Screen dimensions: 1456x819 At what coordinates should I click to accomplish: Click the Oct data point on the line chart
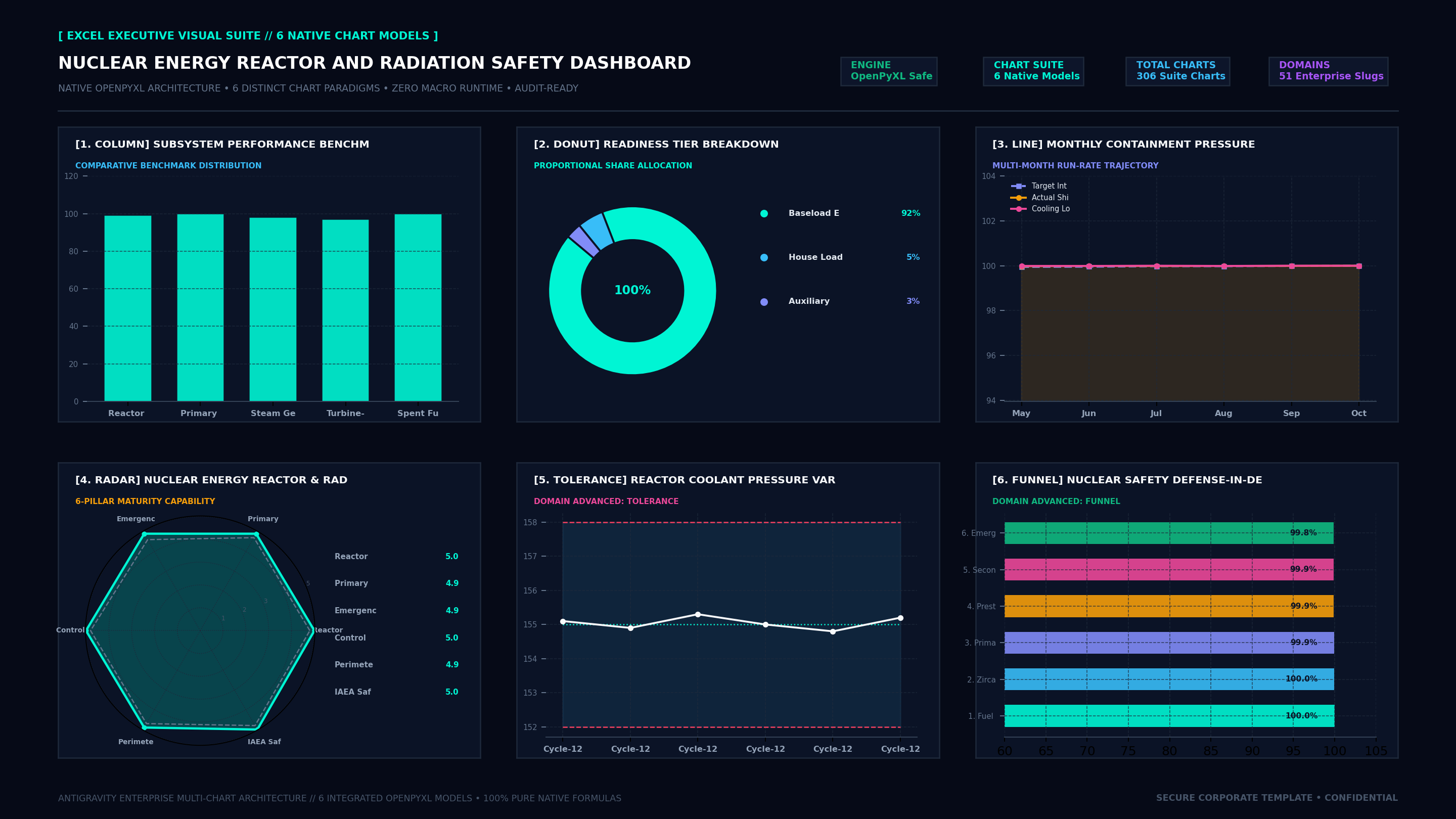pyautogui.click(x=1359, y=266)
